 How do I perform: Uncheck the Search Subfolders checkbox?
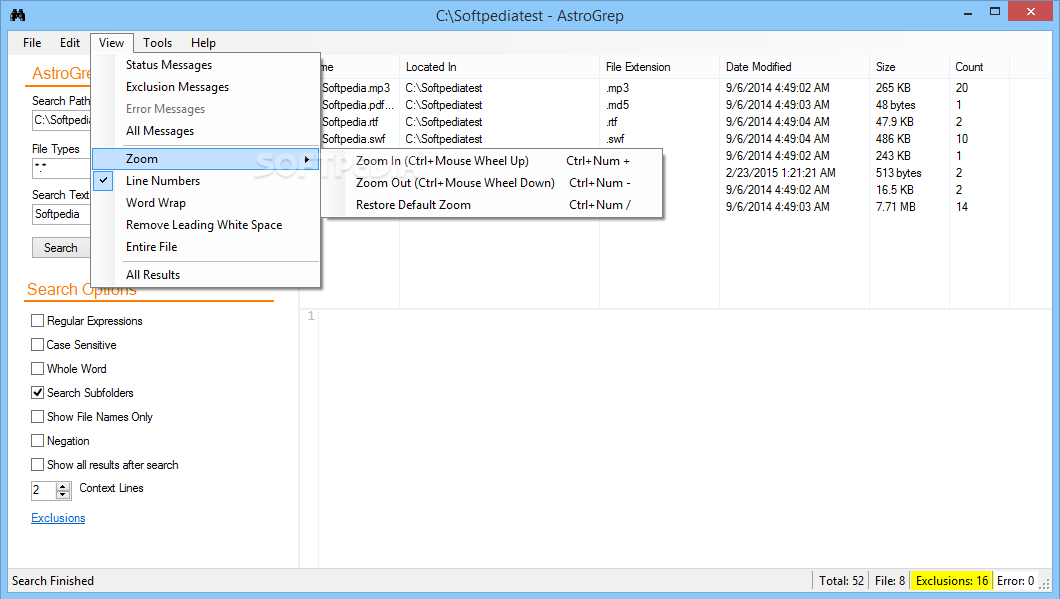coord(38,393)
